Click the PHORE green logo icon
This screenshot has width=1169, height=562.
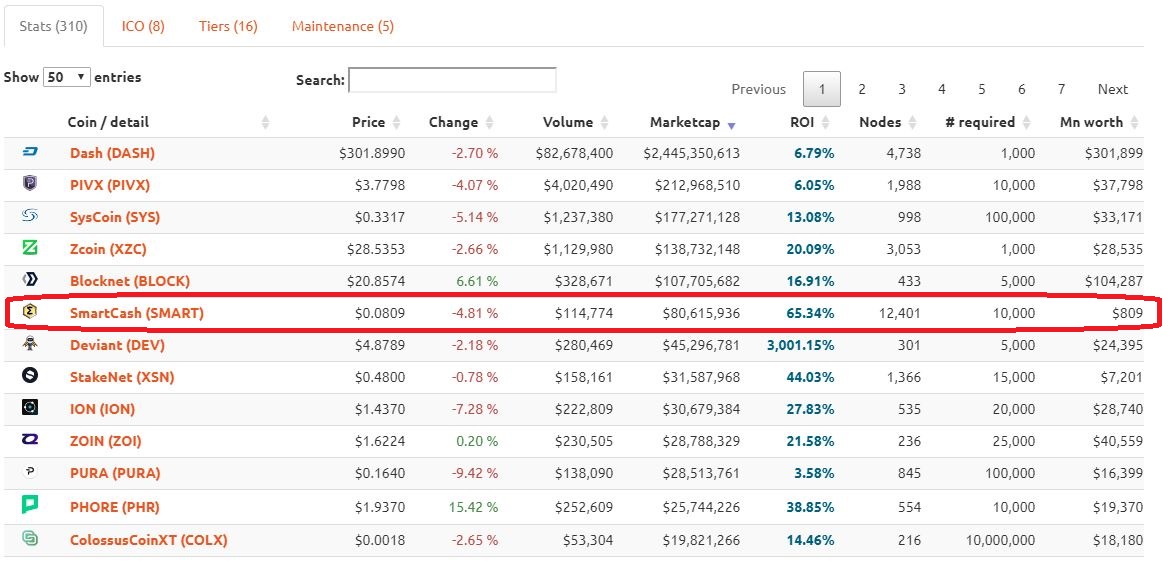tap(31, 505)
